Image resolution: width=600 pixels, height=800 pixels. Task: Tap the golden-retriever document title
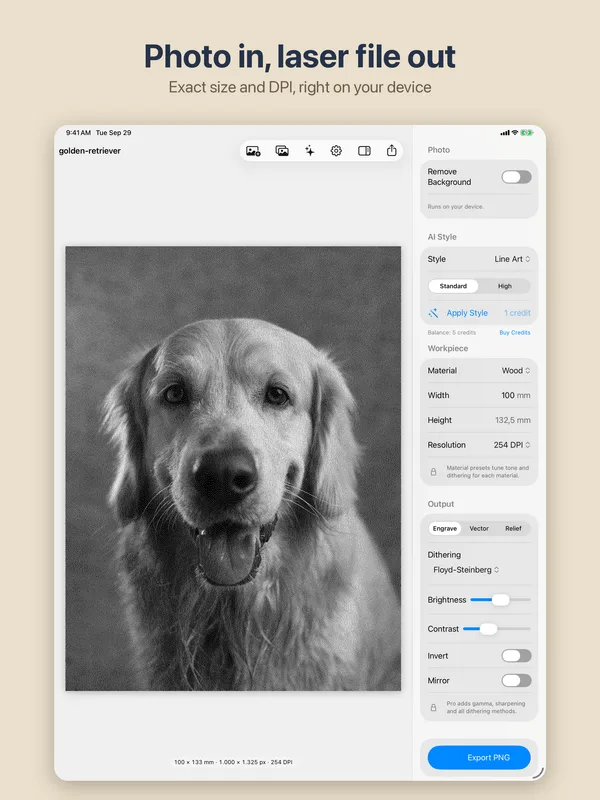[x=90, y=151]
